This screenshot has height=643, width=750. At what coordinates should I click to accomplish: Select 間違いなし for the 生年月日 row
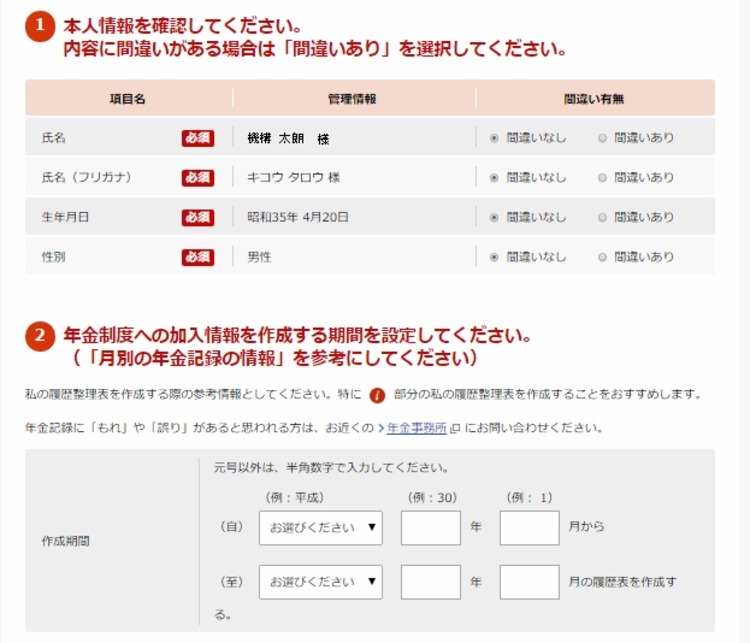click(494, 218)
